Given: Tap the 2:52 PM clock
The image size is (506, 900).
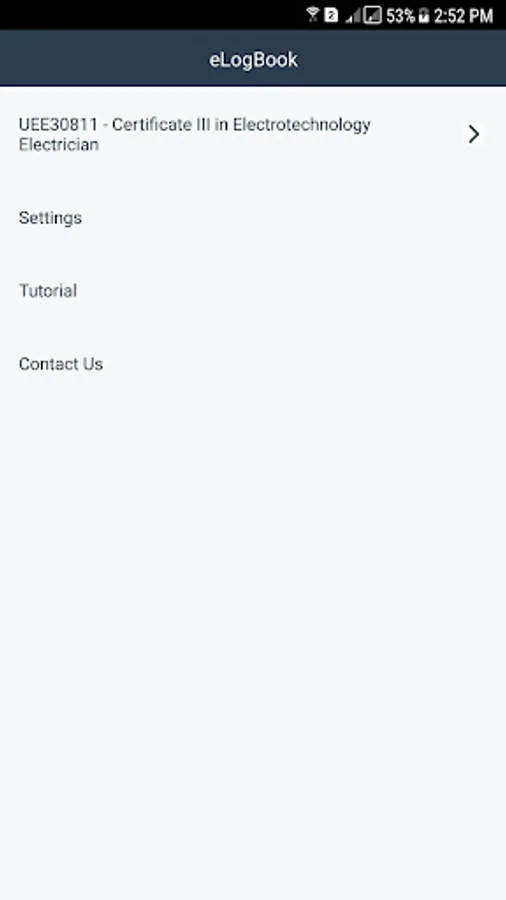Looking at the screenshot, I should [x=463, y=15].
